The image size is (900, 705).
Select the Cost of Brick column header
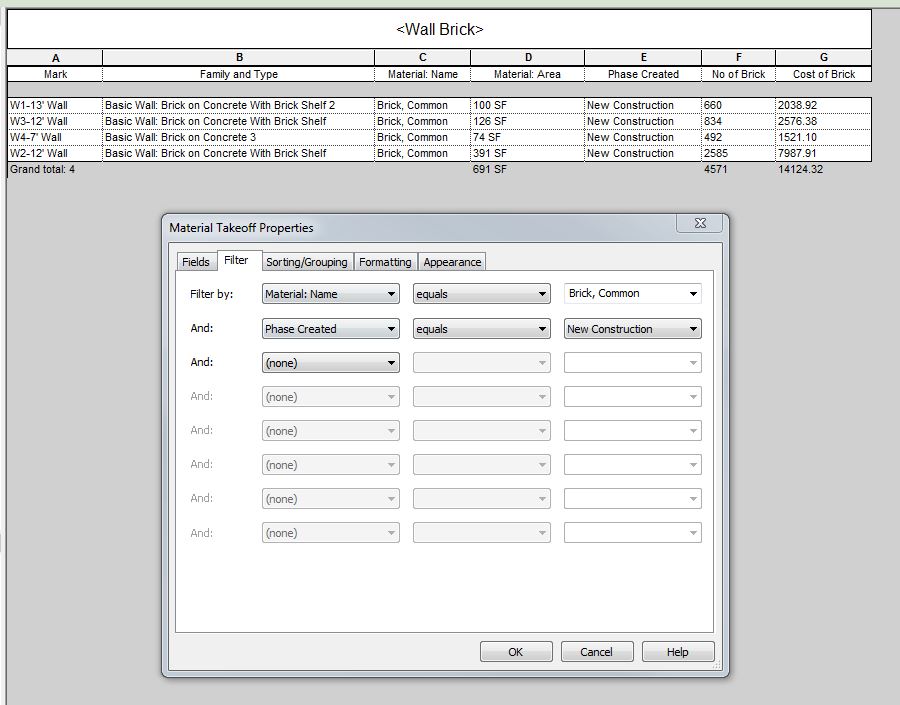(x=824, y=73)
